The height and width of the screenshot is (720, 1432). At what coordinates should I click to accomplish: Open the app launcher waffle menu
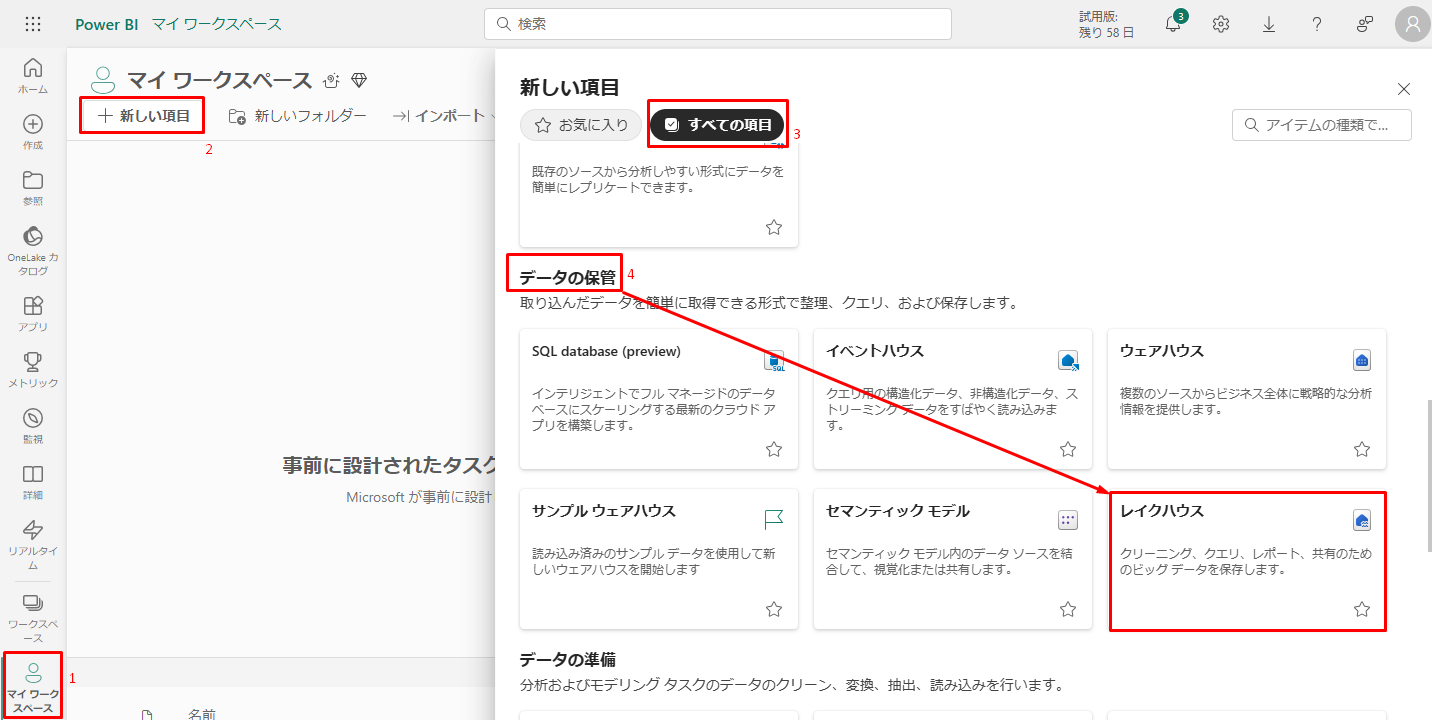click(x=32, y=24)
